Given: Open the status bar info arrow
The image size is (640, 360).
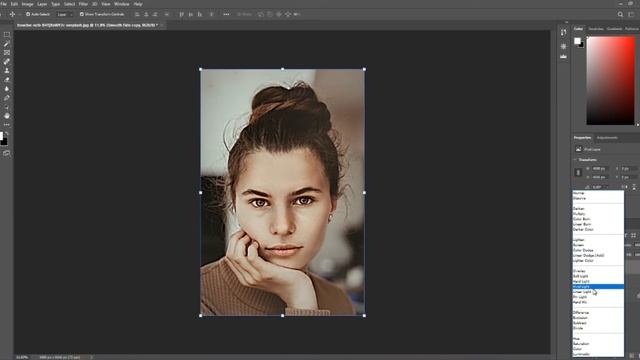Looking at the screenshot, I should click(x=91, y=357).
